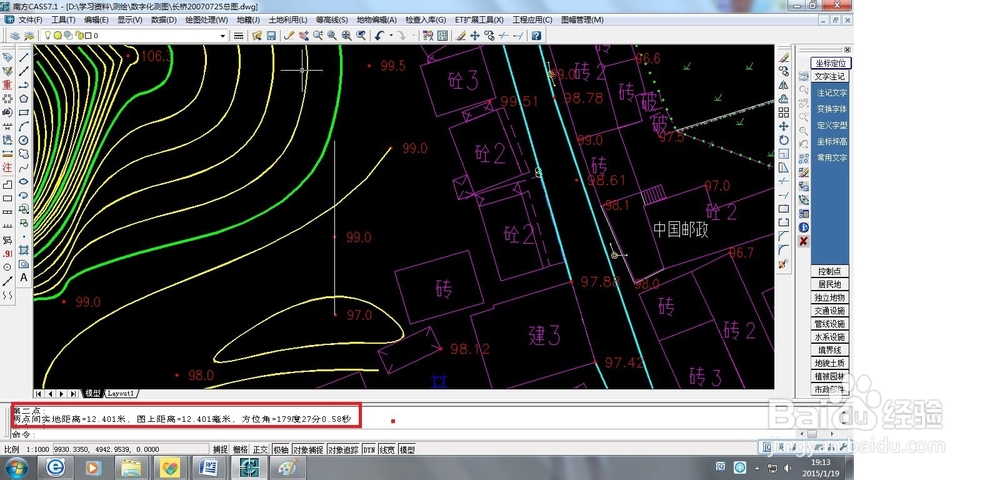This screenshot has height=480, width=1000.
Task: Select 定义字型 in the panel
Action: (832, 126)
